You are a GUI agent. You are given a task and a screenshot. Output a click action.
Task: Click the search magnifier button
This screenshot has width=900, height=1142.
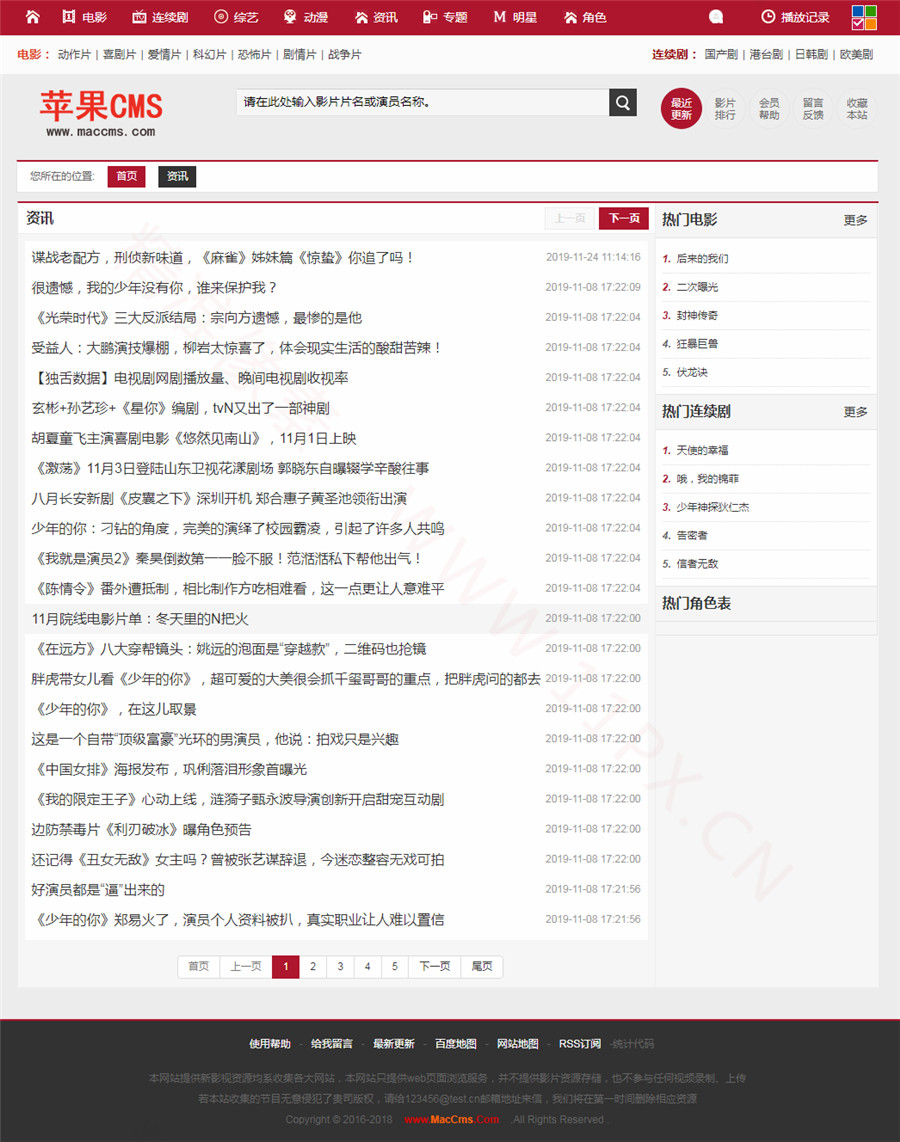click(x=622, y=102)
